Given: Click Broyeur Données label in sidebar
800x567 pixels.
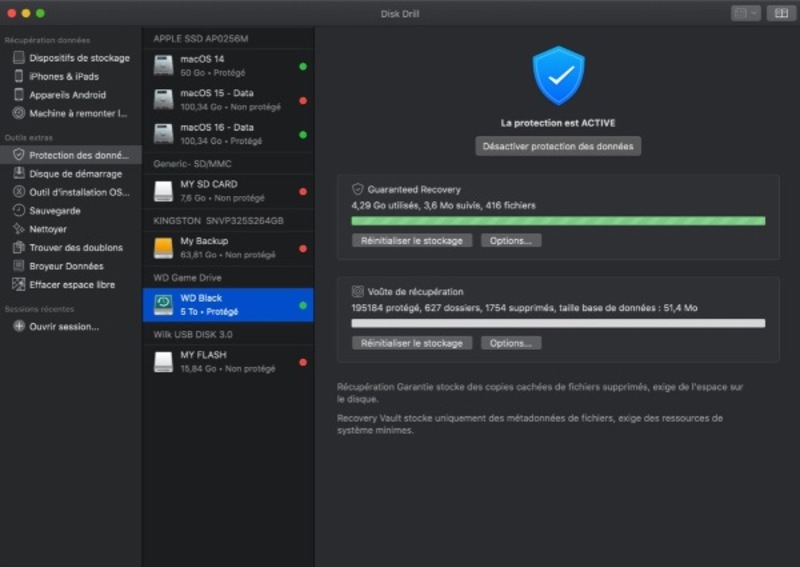Looking at the screenshot, I should 66,266.
